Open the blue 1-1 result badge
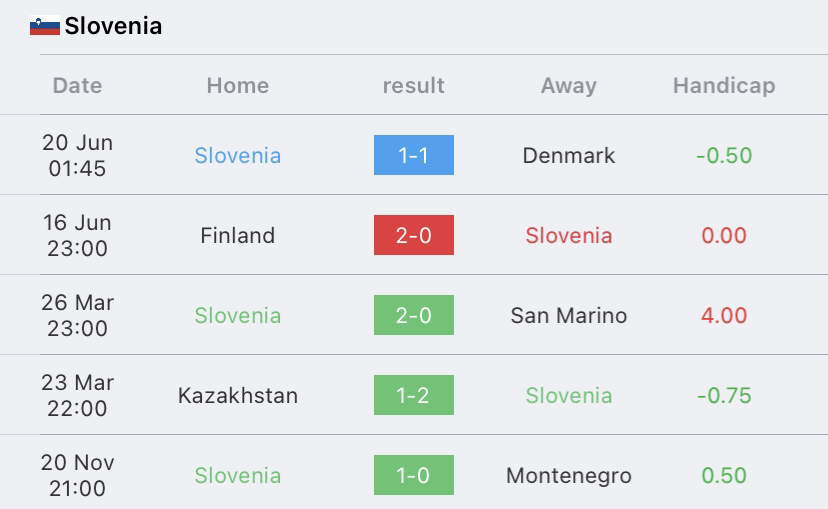This screenshot has width=828, height=509. [x=413, y=155]
